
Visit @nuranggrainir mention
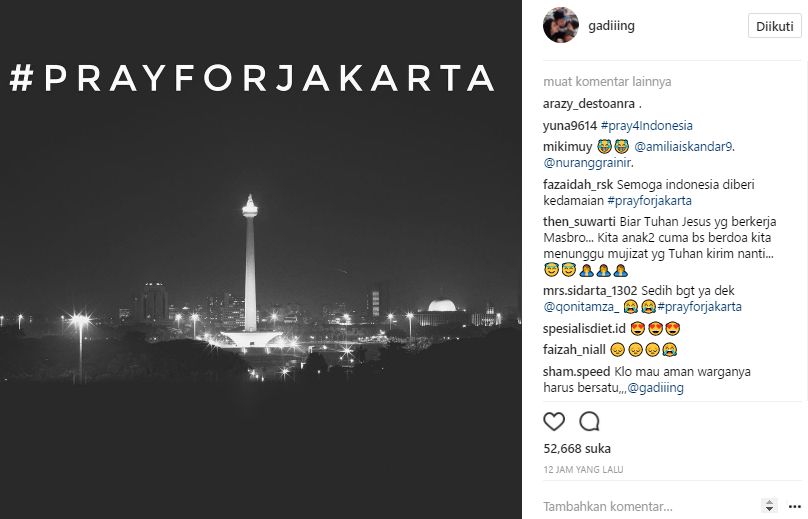[587, 163]
